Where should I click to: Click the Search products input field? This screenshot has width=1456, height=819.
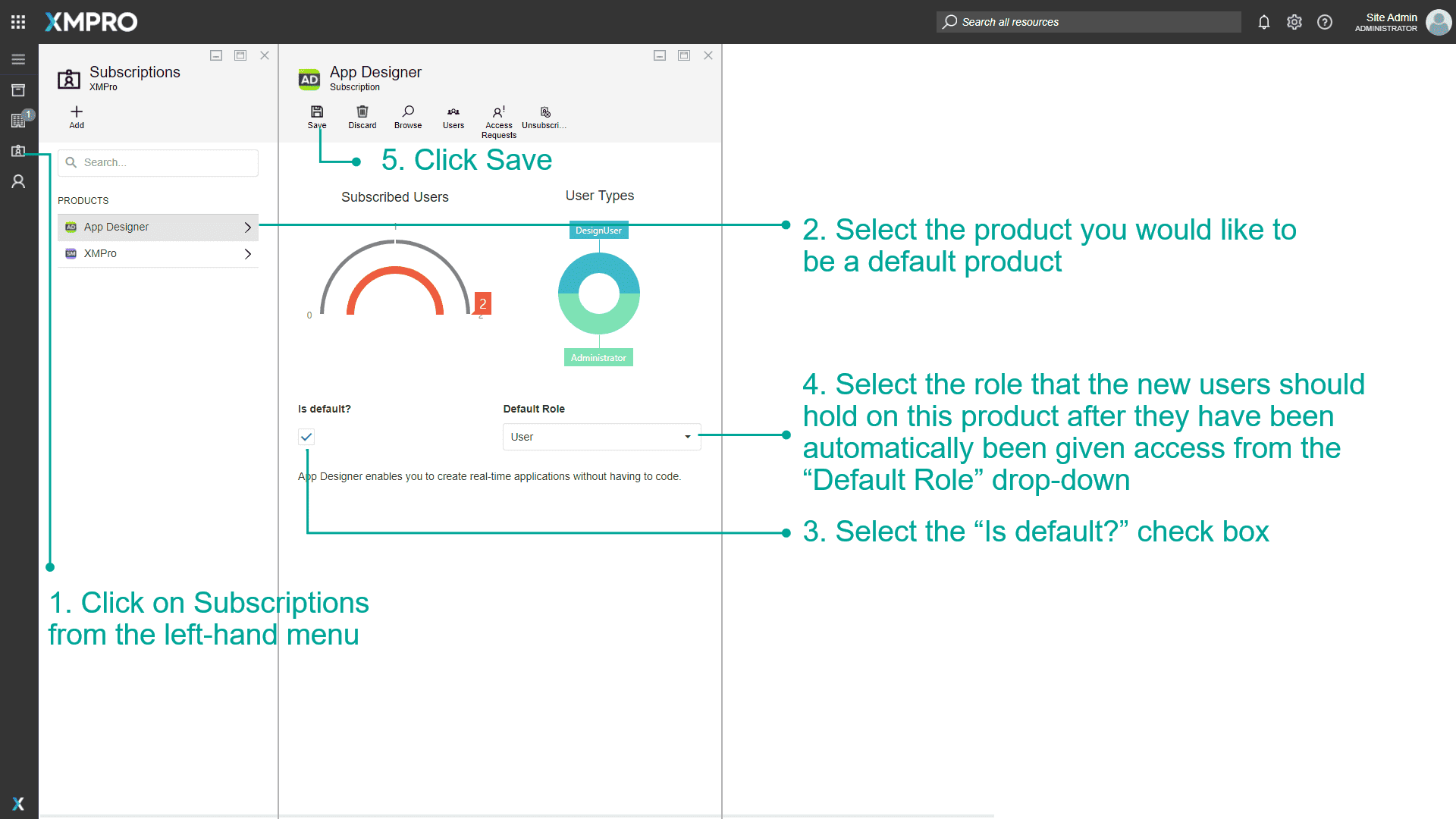click(158, 162)
